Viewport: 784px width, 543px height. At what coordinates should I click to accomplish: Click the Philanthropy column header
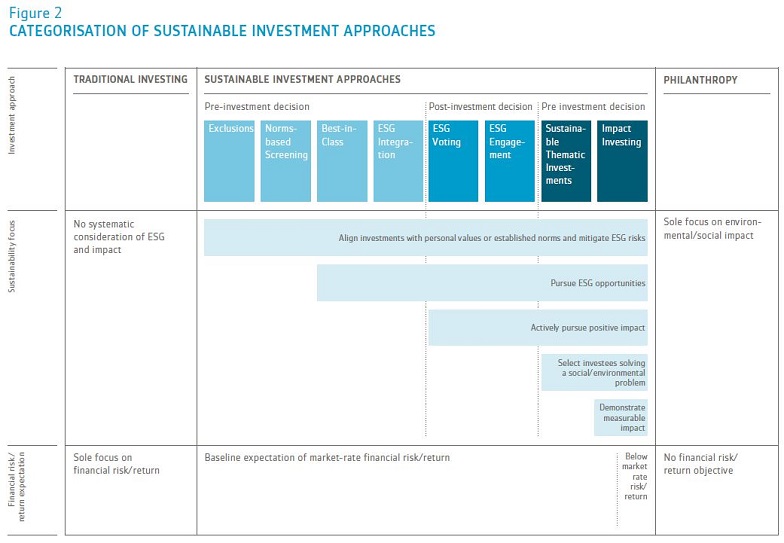click(x=701, y=79)
